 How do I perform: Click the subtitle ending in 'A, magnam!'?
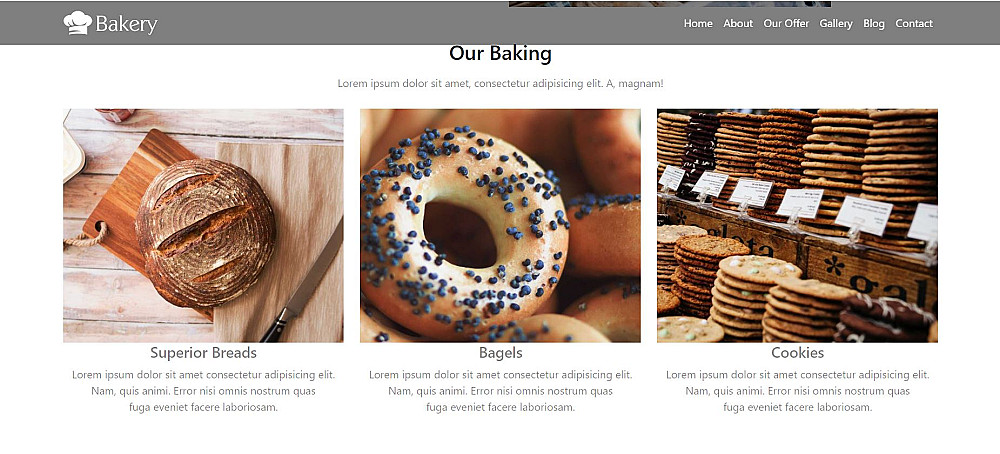500,84
